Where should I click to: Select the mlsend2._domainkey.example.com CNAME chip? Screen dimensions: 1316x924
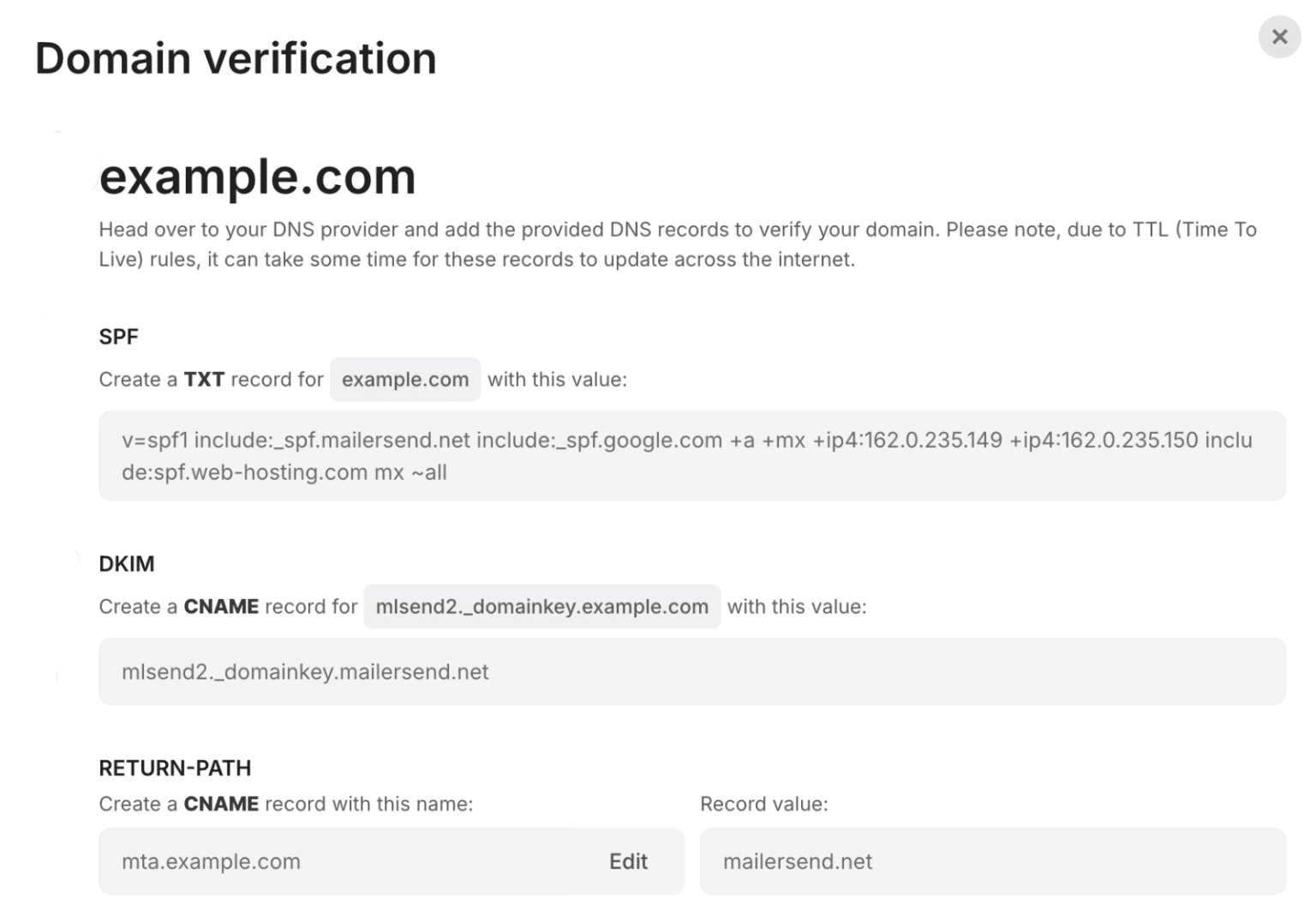pos(541,606)
